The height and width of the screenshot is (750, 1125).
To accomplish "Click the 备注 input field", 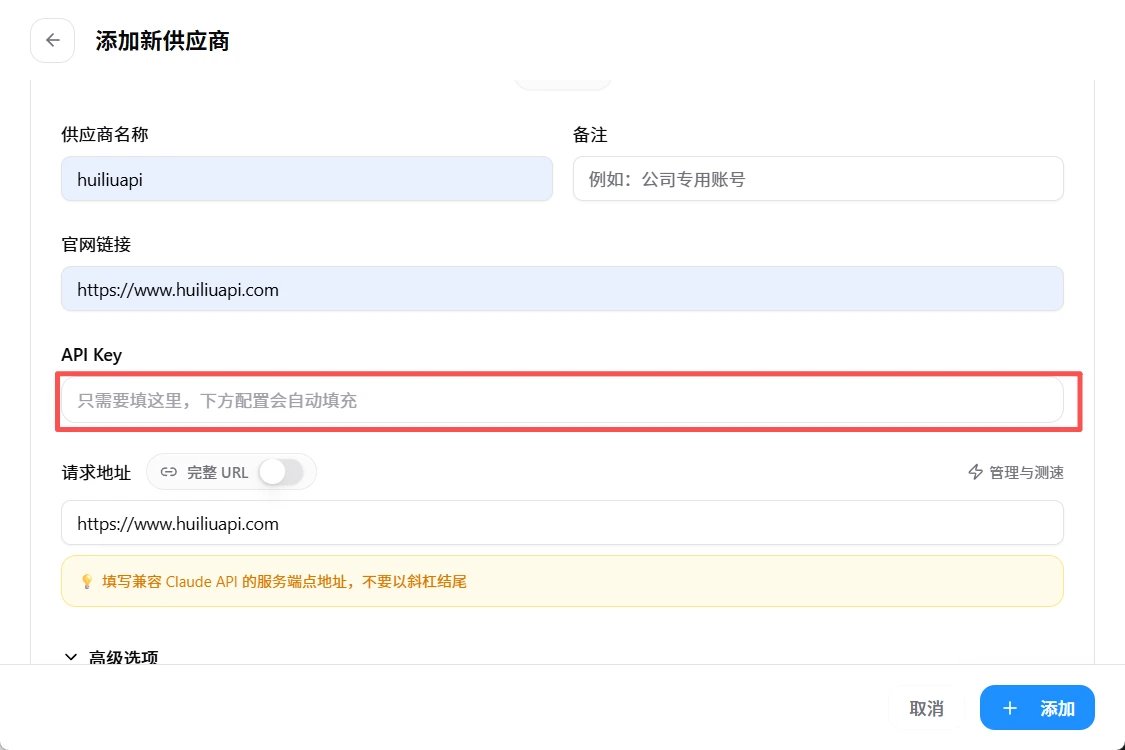I will point(818,179).
